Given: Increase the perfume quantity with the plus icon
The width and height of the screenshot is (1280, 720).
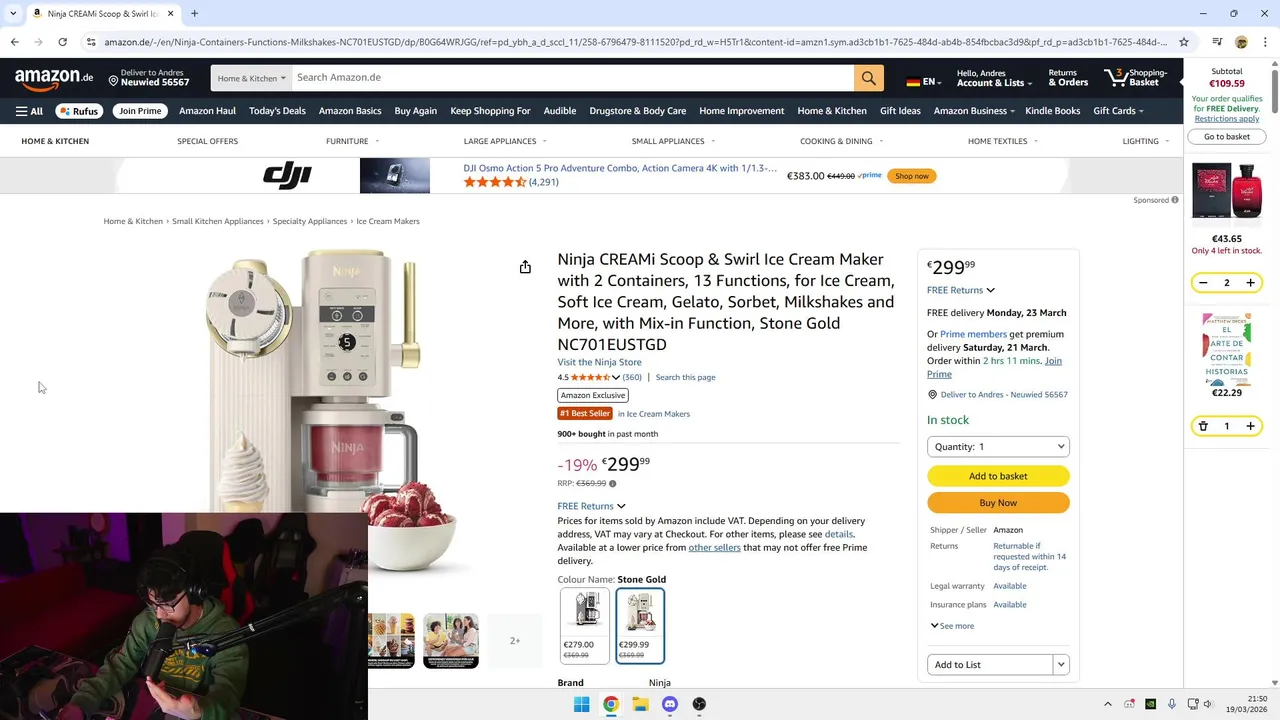Looking at the screenshot, I should coord(1250,283).
